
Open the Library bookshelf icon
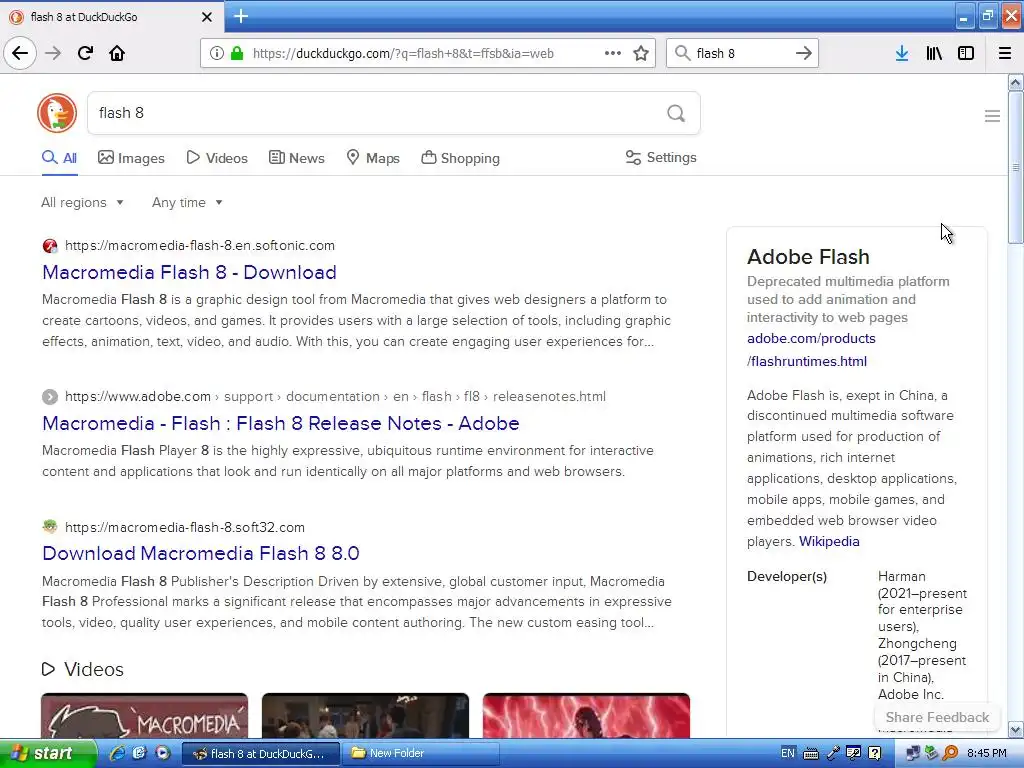pos(934,53)
